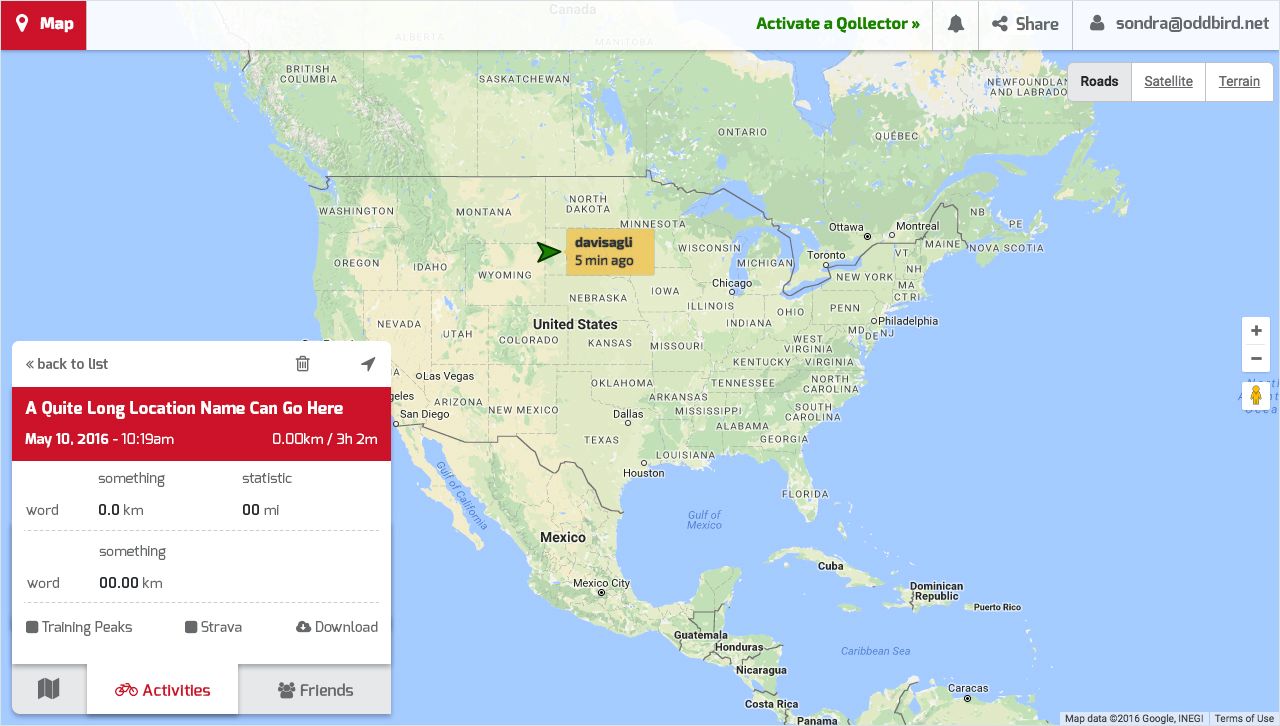Download the activity
This screenshot has width=1280, height=726.
click(x=337, y=627)
